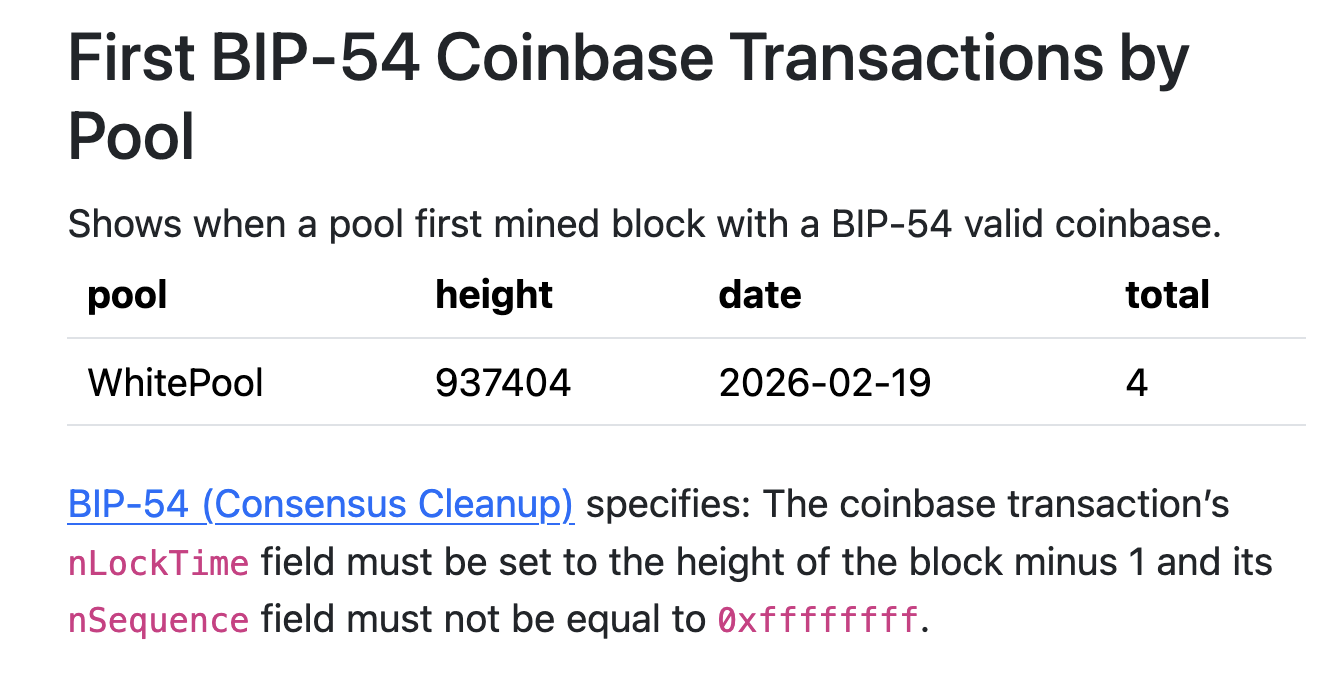Click the date cell 2026-02-19
Image resolution: width=1322 pixels, height=690 pixels.
click(x=824, y=382)
